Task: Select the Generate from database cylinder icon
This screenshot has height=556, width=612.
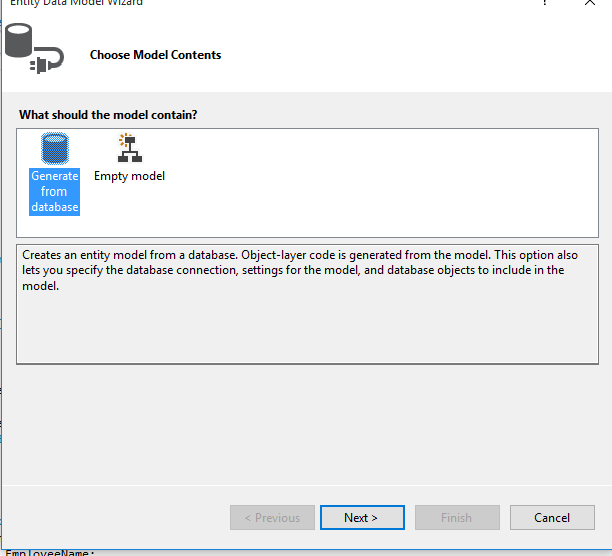Action: pyautogui.click(x=54, y=148)
